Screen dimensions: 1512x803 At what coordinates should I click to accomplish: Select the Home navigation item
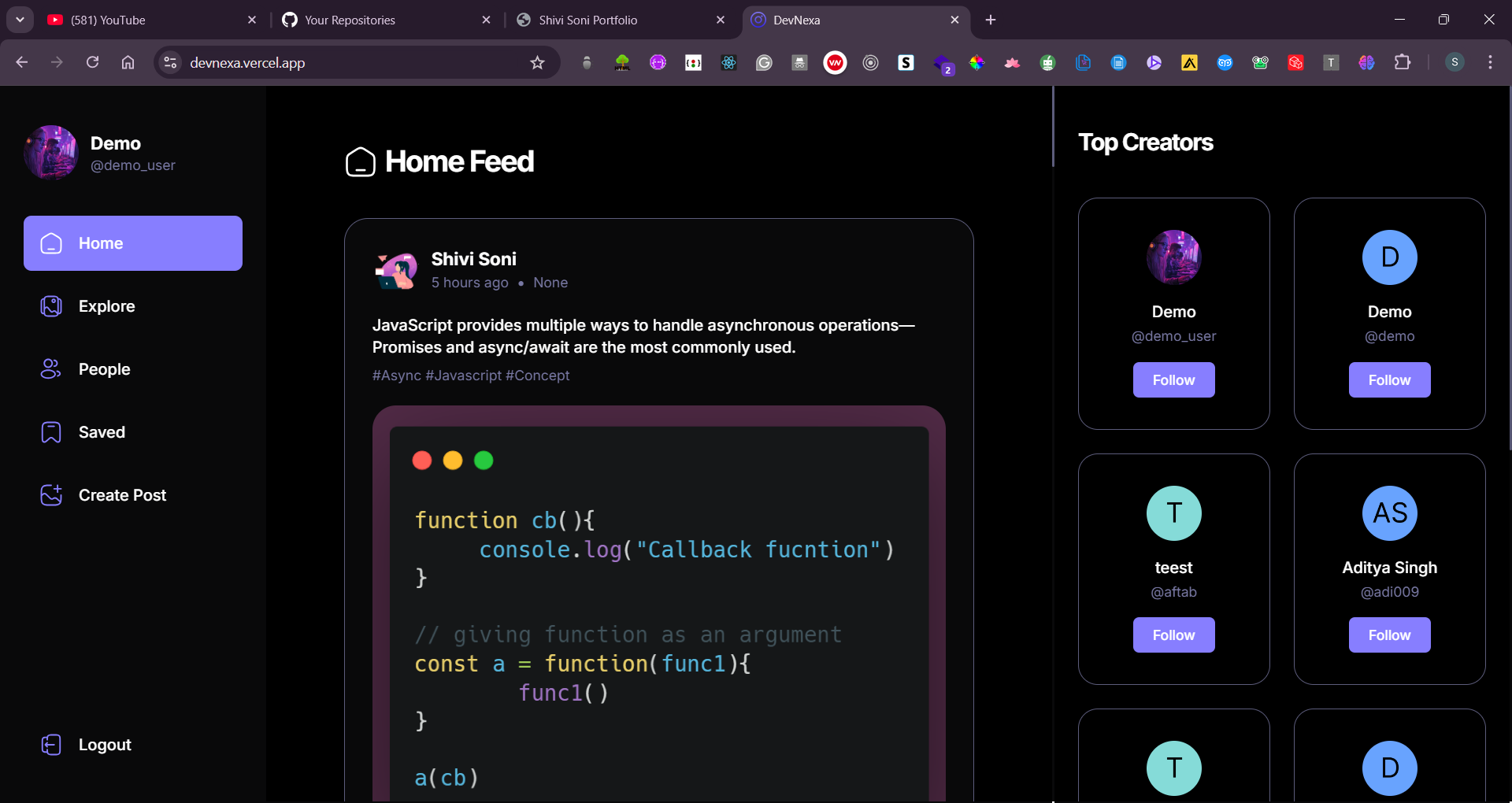(x=133, y=243)
